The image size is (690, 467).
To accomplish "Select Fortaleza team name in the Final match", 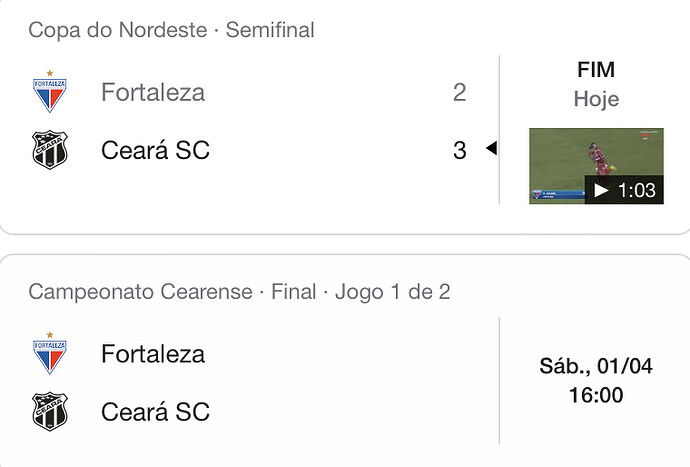I will [153, 354].
